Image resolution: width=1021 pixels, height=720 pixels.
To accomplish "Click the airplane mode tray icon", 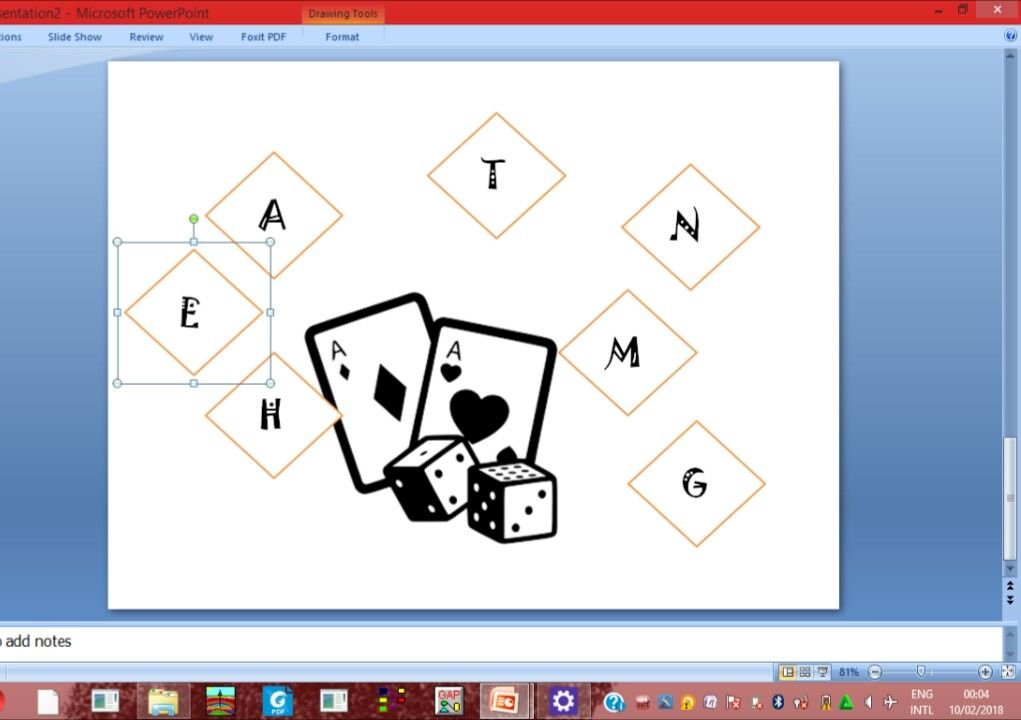I will (x=890, y=702).
